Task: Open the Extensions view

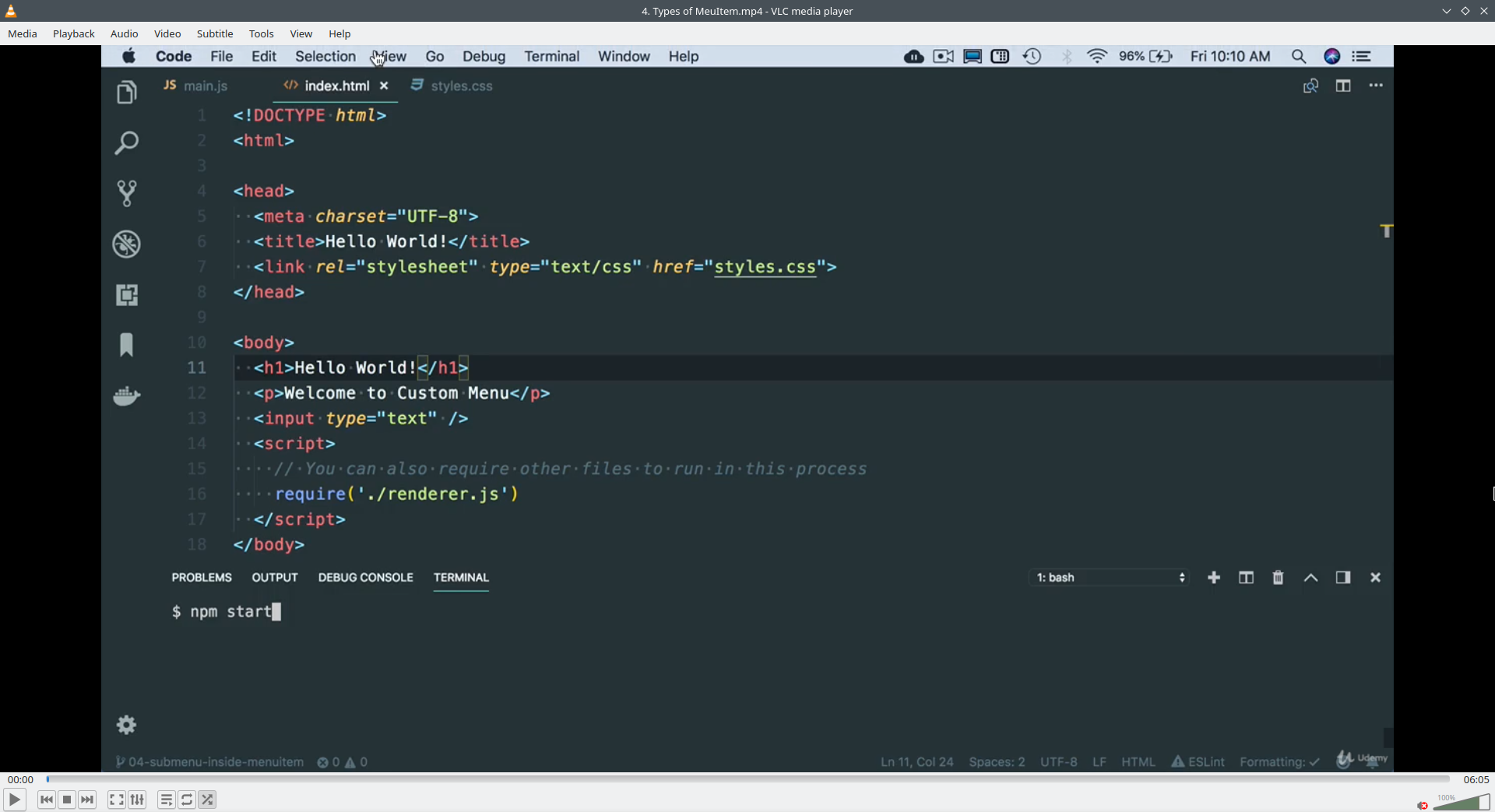Action: 126,294
